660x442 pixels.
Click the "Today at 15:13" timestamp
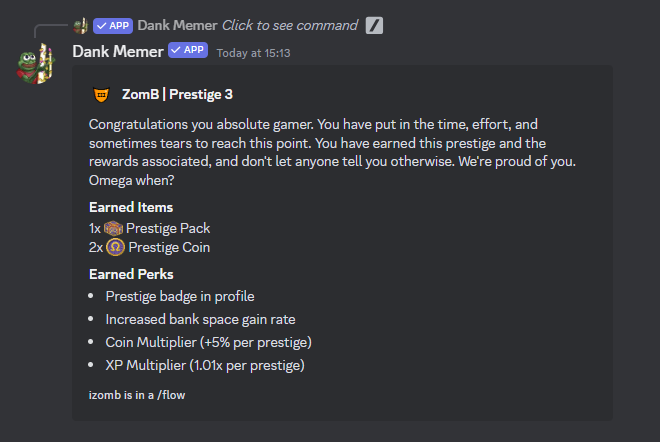(x=253, y=52)
